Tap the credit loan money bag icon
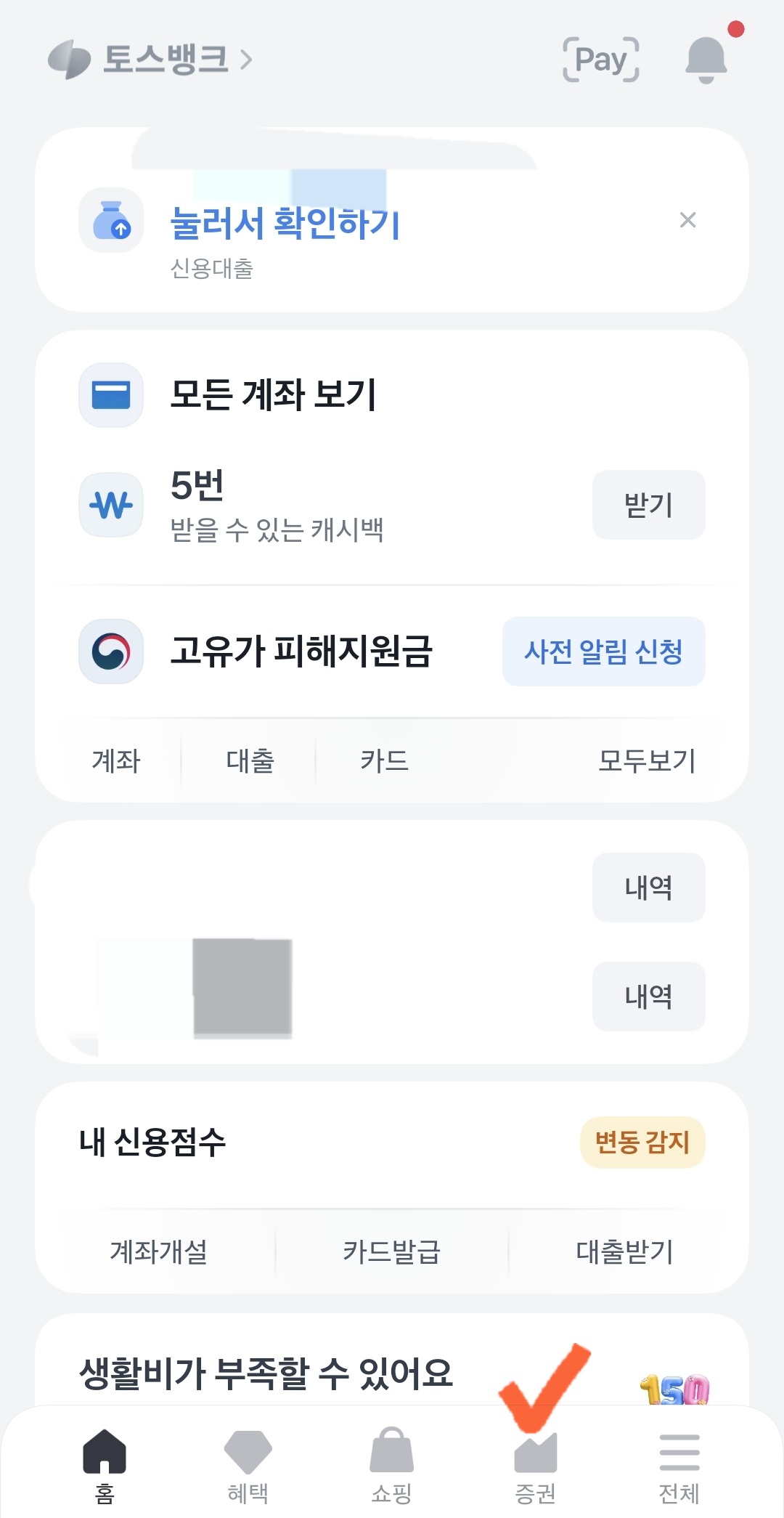Screen dimensions: 784x1518 coord(111,220)
